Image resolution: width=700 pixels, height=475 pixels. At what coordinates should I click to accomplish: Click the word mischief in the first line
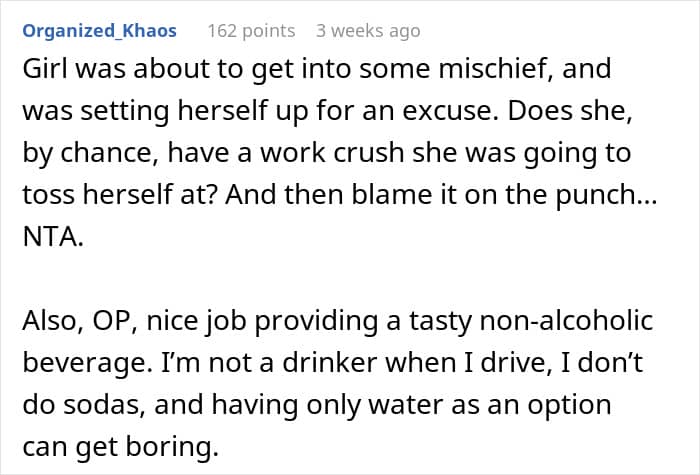[x=496, y=68]
